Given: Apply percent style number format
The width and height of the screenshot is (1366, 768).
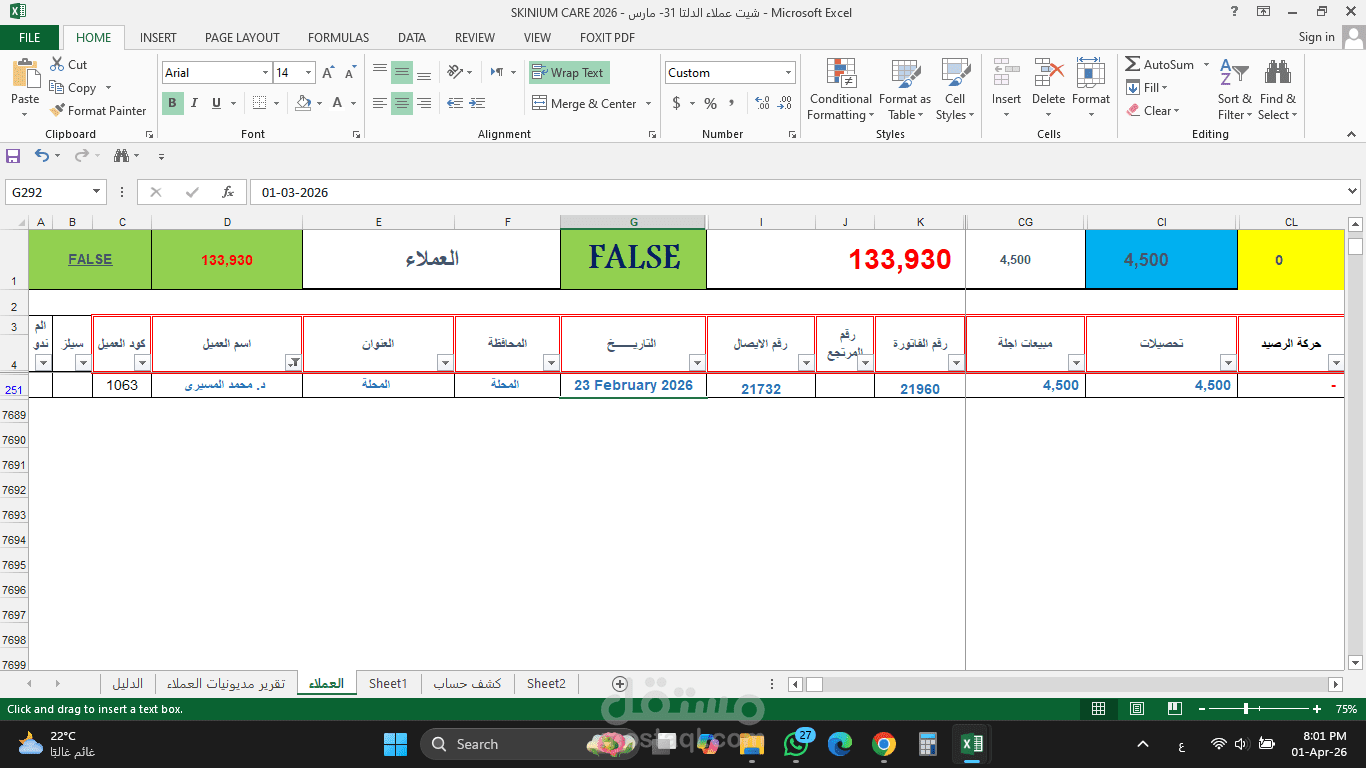Looking at the screenshot, I should coord(710,103).
